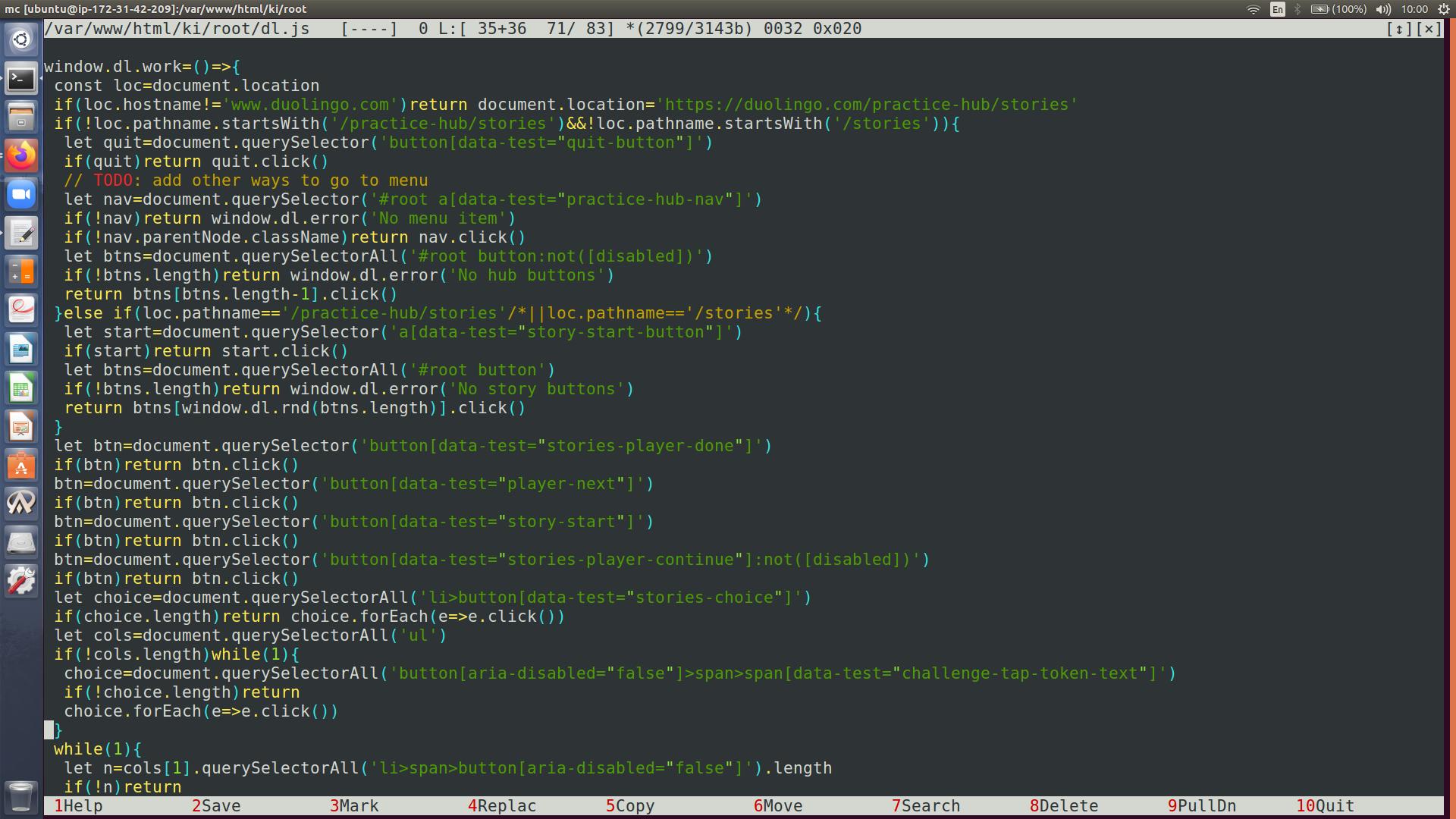The height and width of the screenshot is (819, 1456).
Task: Click 1Help in the bottom bar
Action: pos(77,806)
